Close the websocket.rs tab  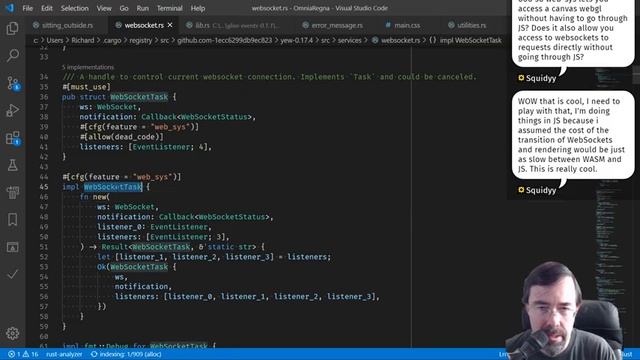(x=170, y=25)
